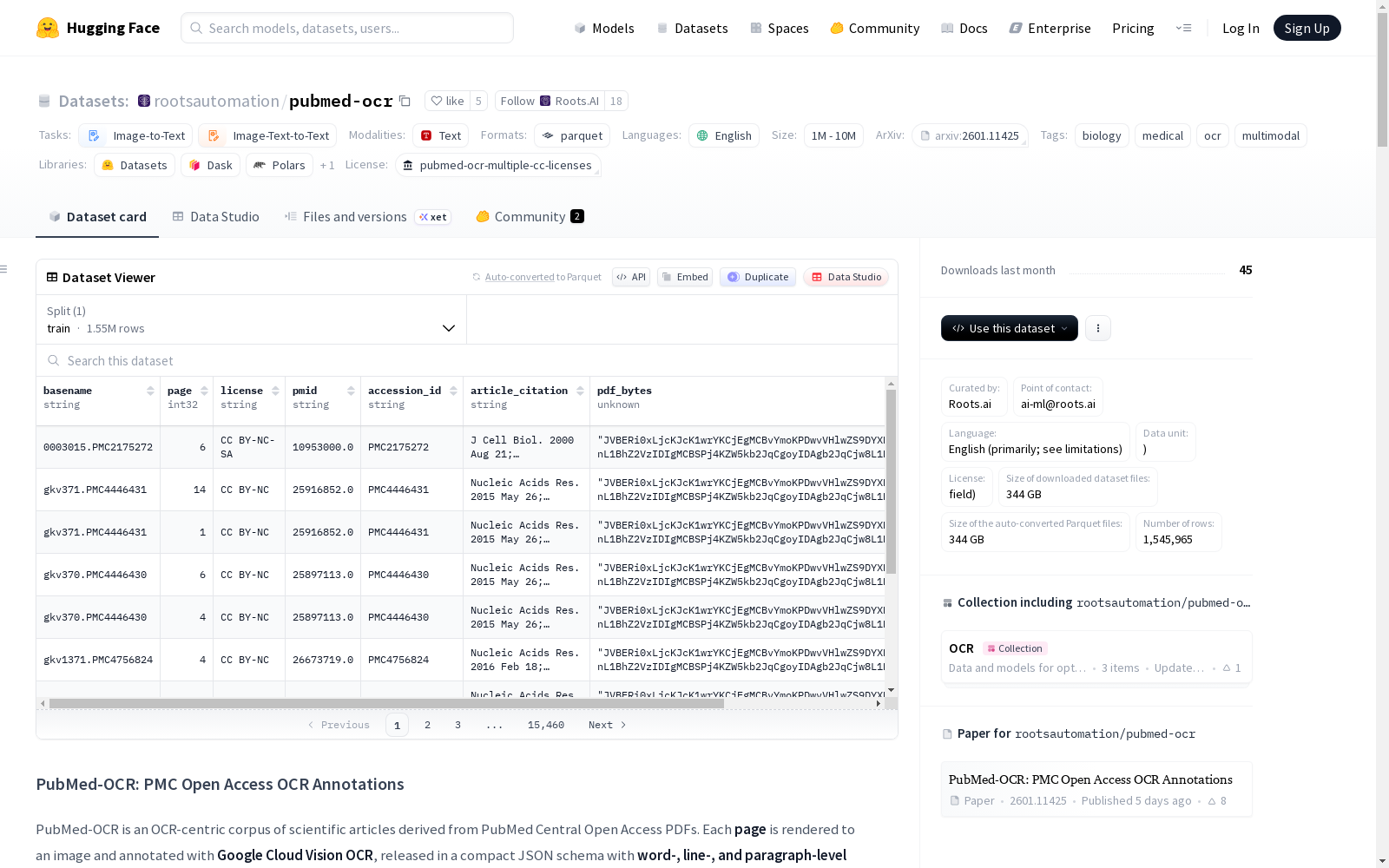The width and height of the screenshot is (1389, 868).
Task: Go to page 3 of dataset viewer
Action: [x=458, y=725]
